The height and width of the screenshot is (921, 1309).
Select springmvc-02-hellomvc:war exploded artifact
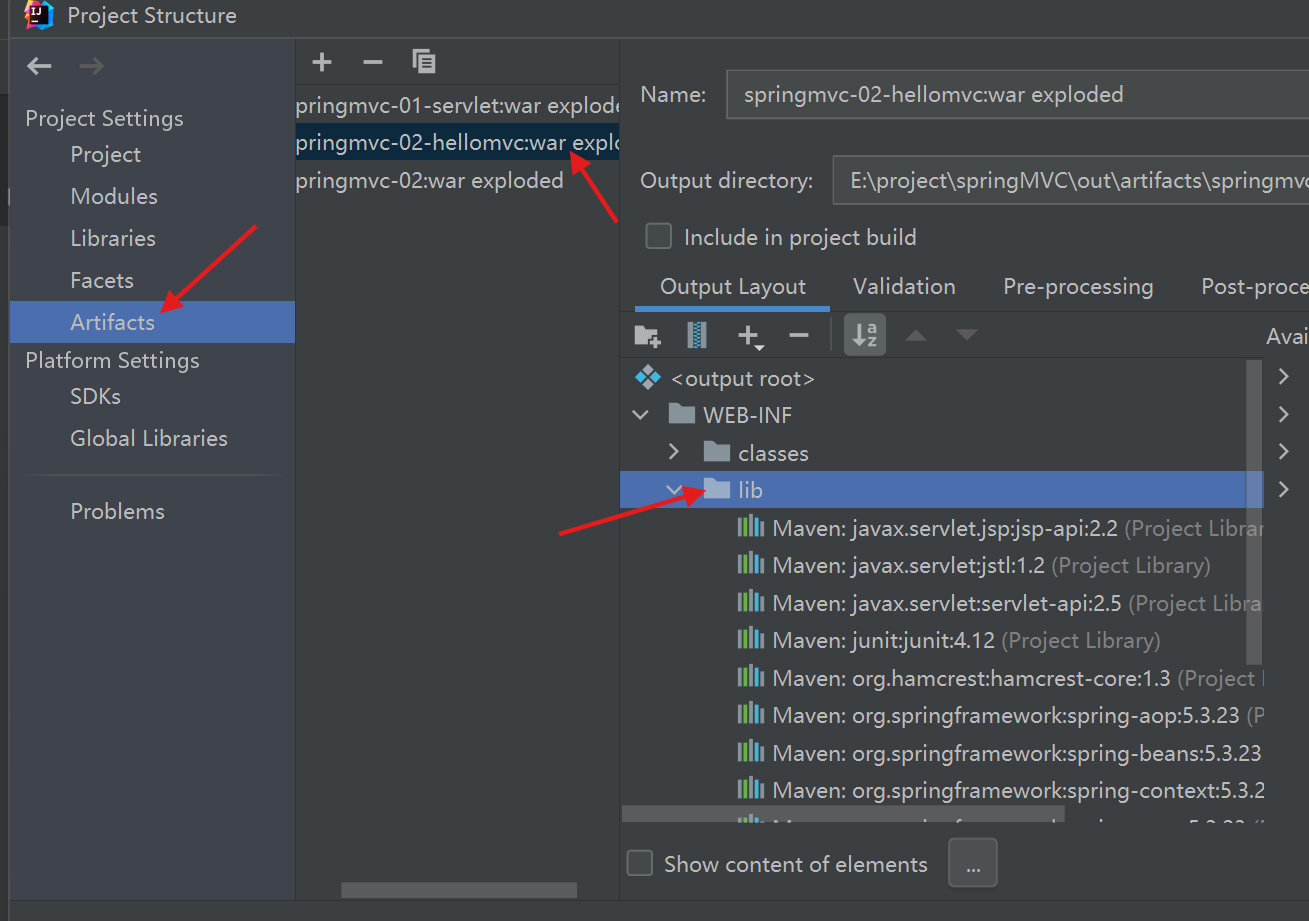(x=458, y=142)
